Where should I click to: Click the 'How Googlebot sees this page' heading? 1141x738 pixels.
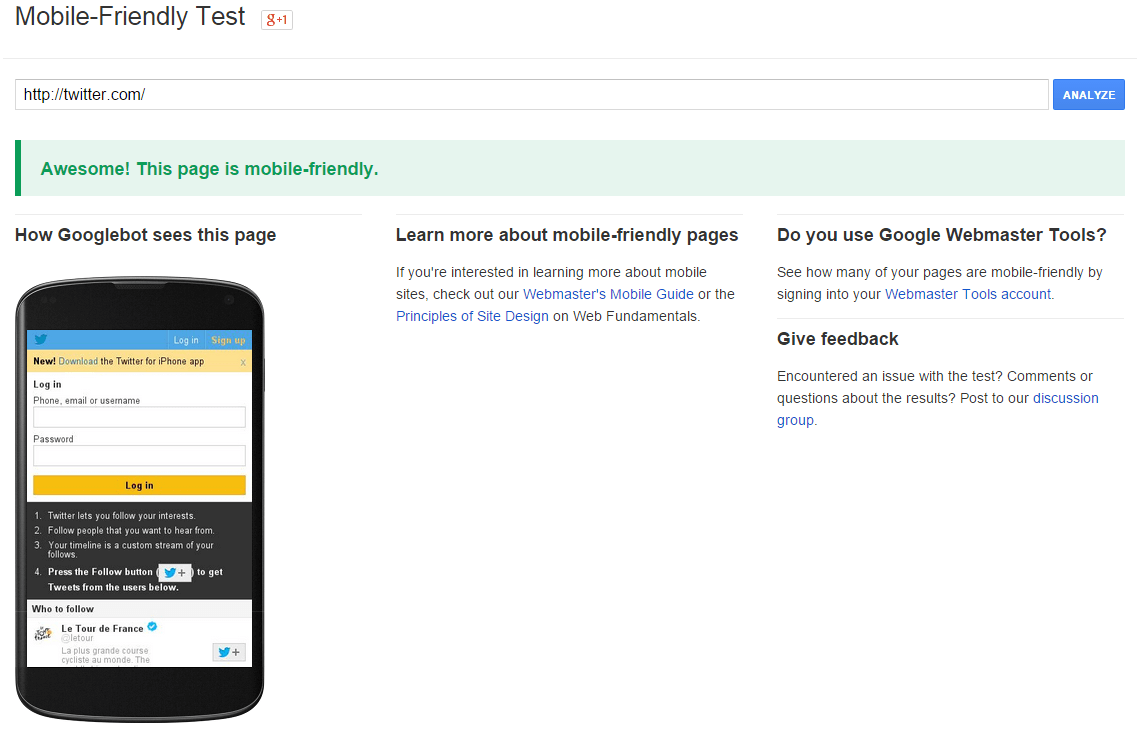[146, 235]
